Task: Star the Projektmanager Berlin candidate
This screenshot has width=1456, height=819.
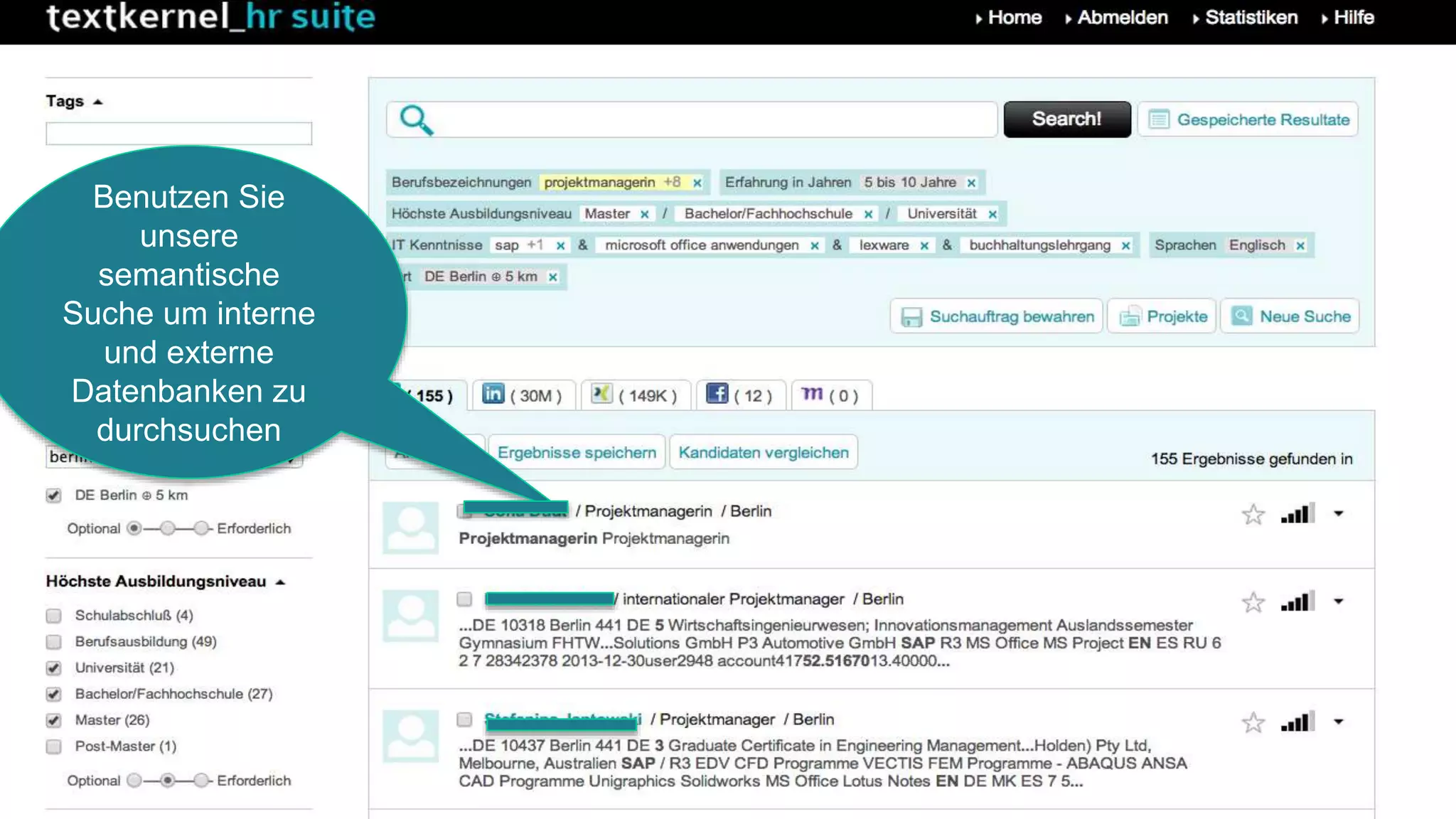Action: tap(1253, 722)
